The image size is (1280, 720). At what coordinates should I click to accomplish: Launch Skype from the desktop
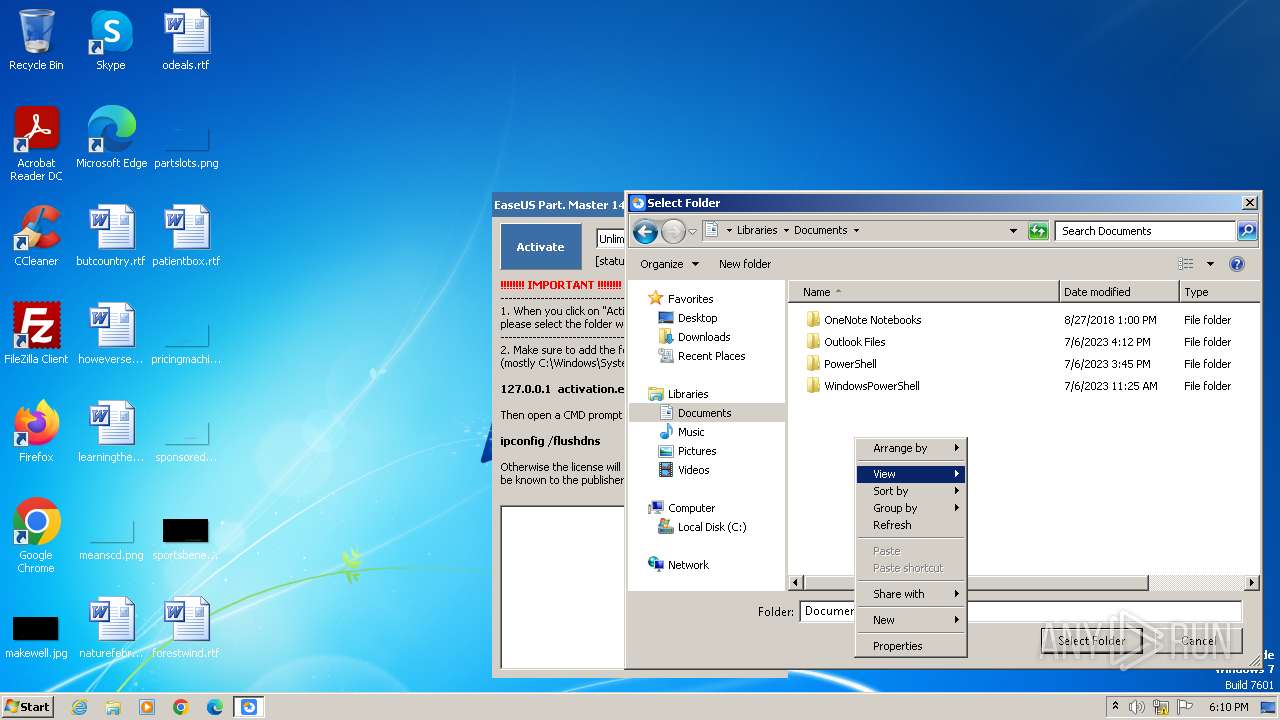coord(111,40)
